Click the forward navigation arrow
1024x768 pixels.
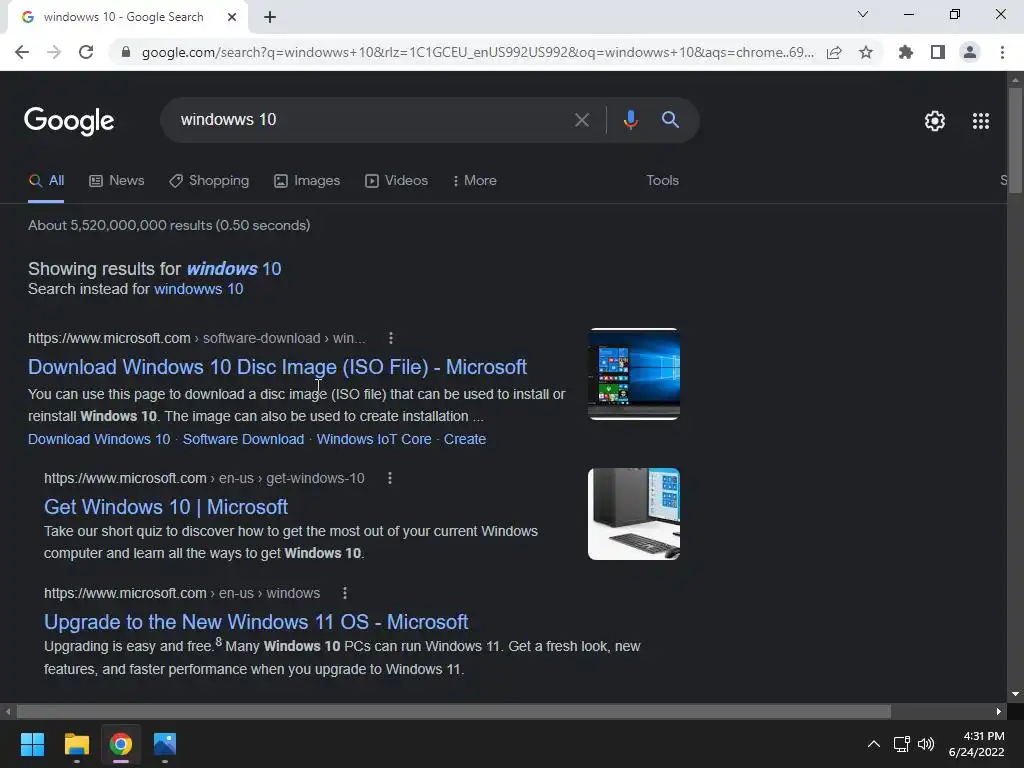pos(54,52)
